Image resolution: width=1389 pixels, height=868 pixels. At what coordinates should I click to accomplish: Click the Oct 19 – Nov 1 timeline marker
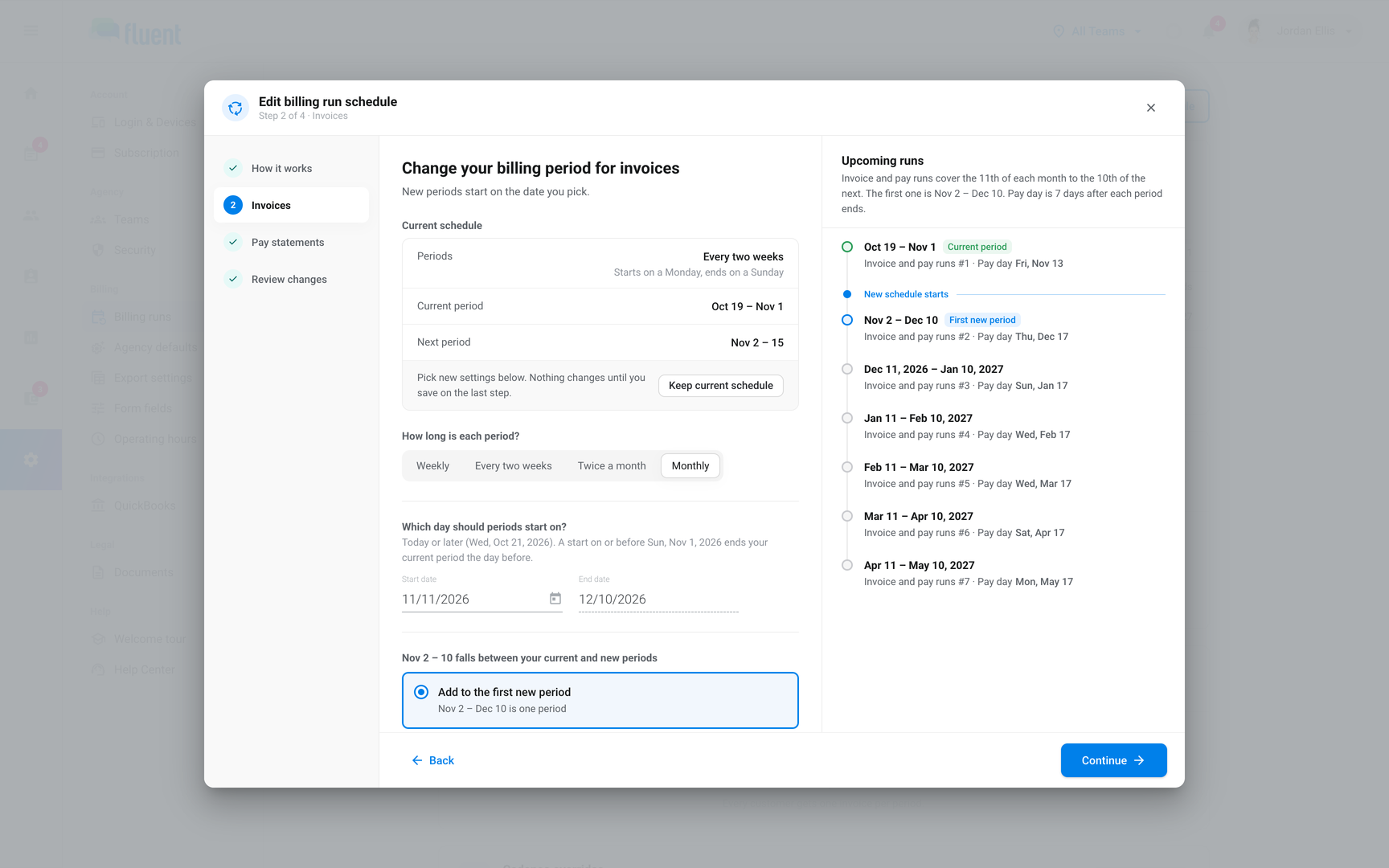tap(847, 247)
